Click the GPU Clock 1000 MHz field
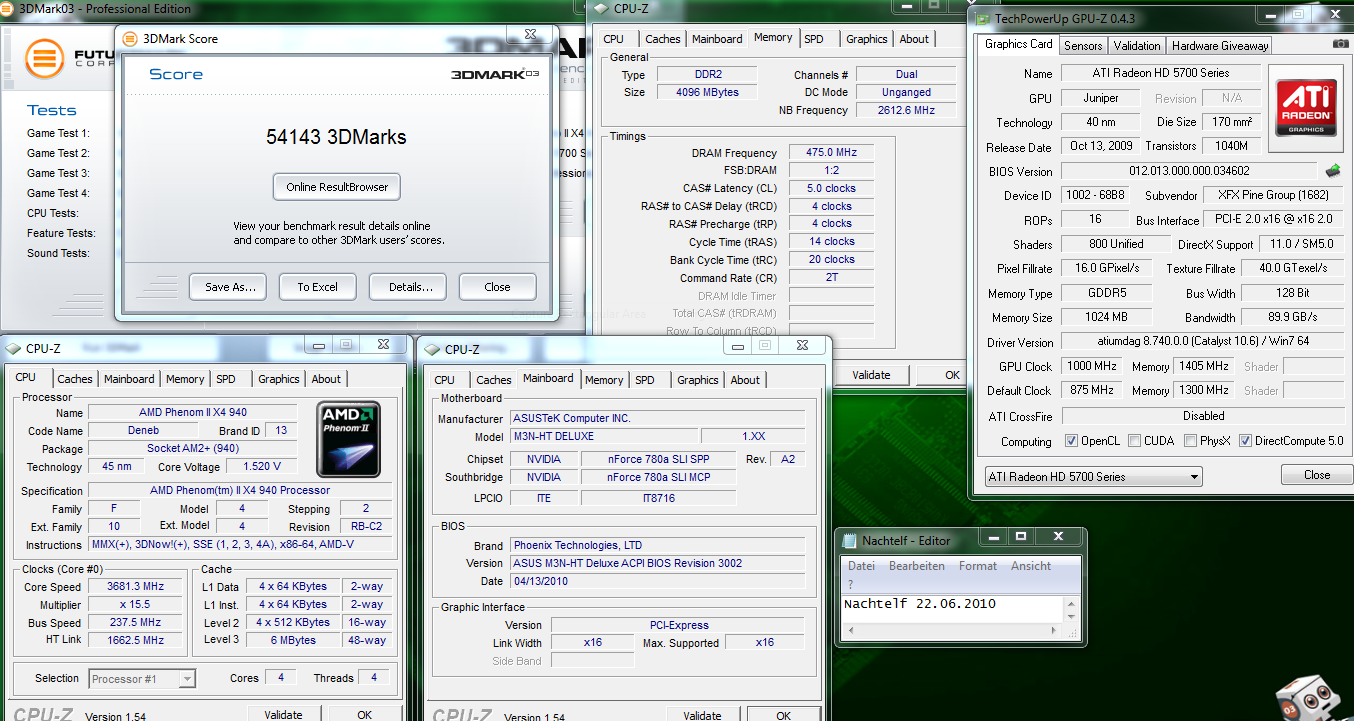 [x=1091, y=367]
